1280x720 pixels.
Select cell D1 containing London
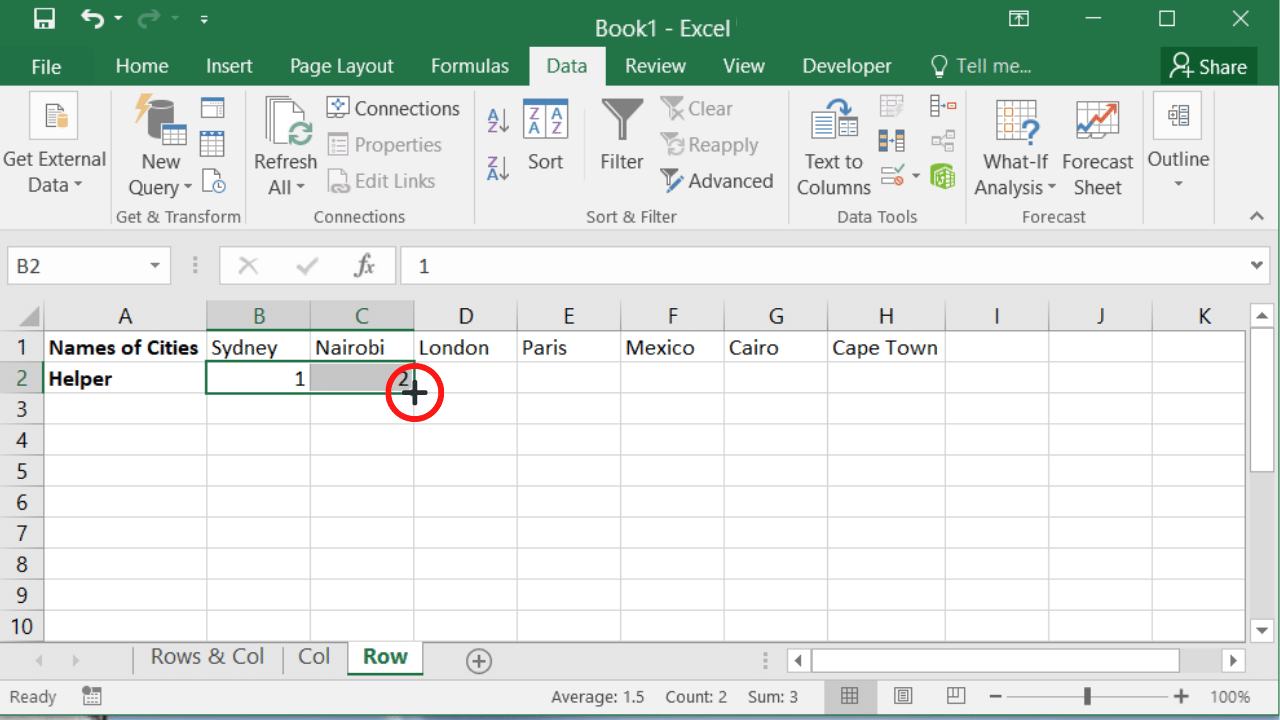465,348
